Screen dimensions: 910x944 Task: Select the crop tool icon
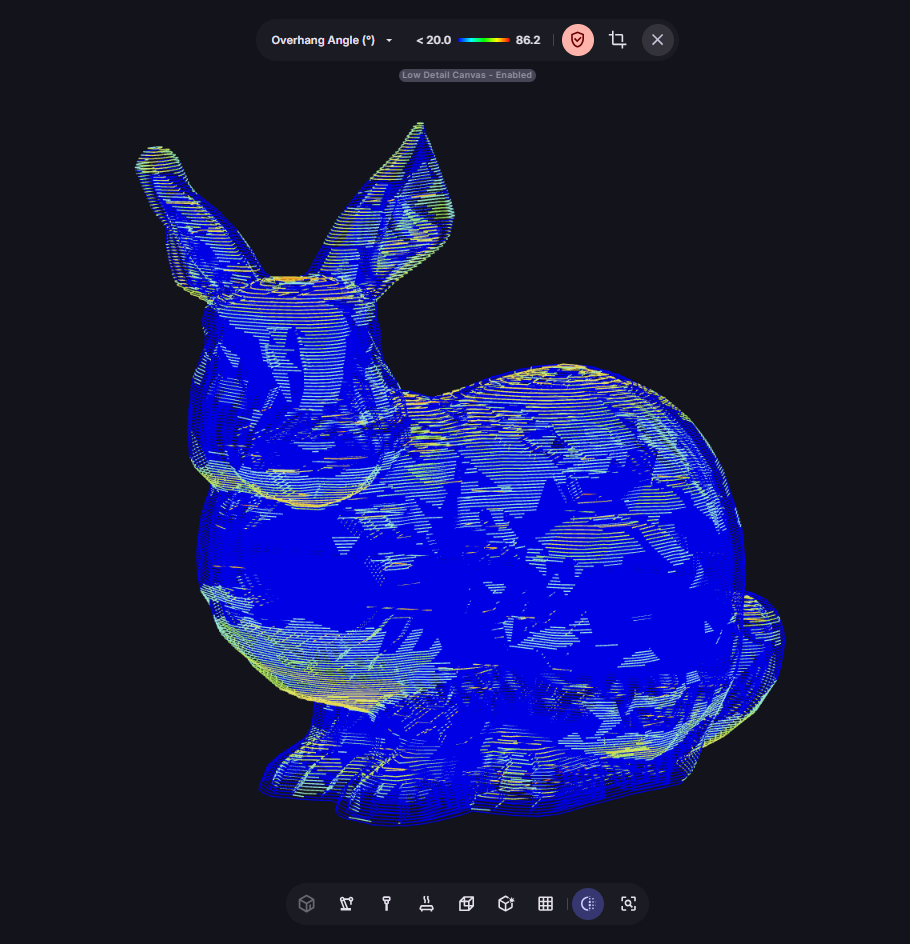[618, 40]
